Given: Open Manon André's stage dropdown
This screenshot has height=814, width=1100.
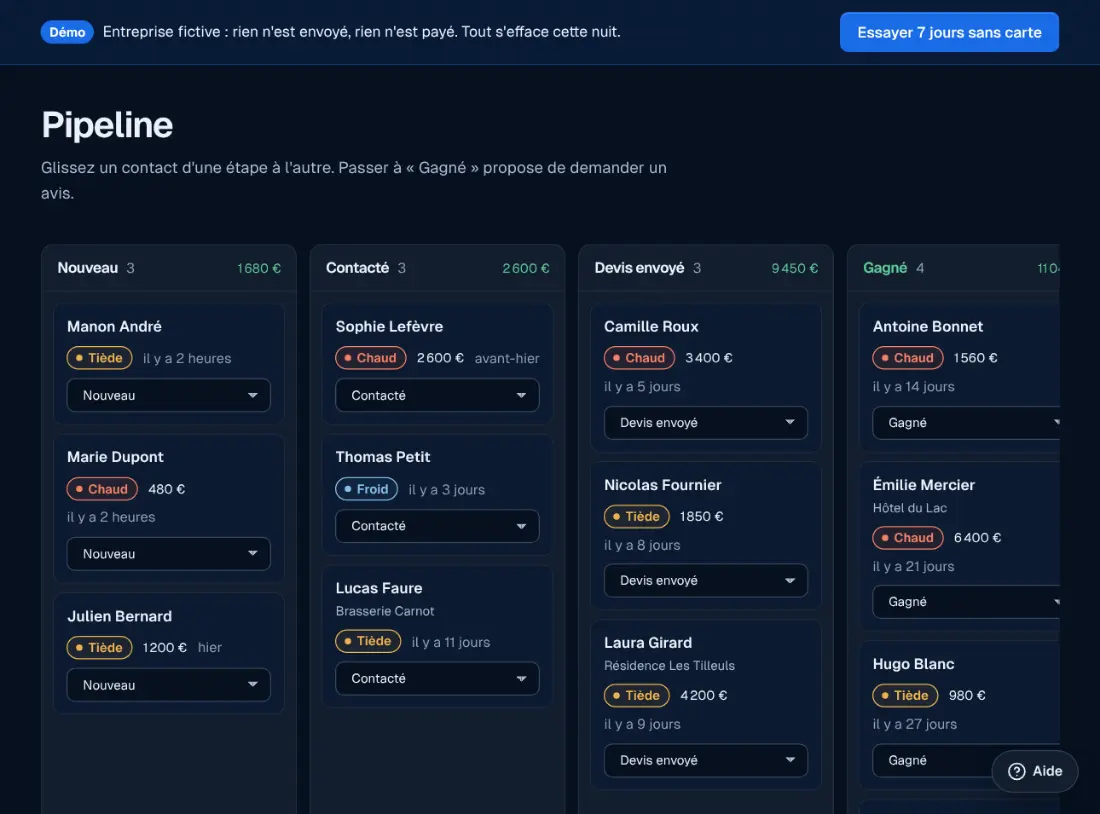Looking at the screenshot, I should 168,395.
